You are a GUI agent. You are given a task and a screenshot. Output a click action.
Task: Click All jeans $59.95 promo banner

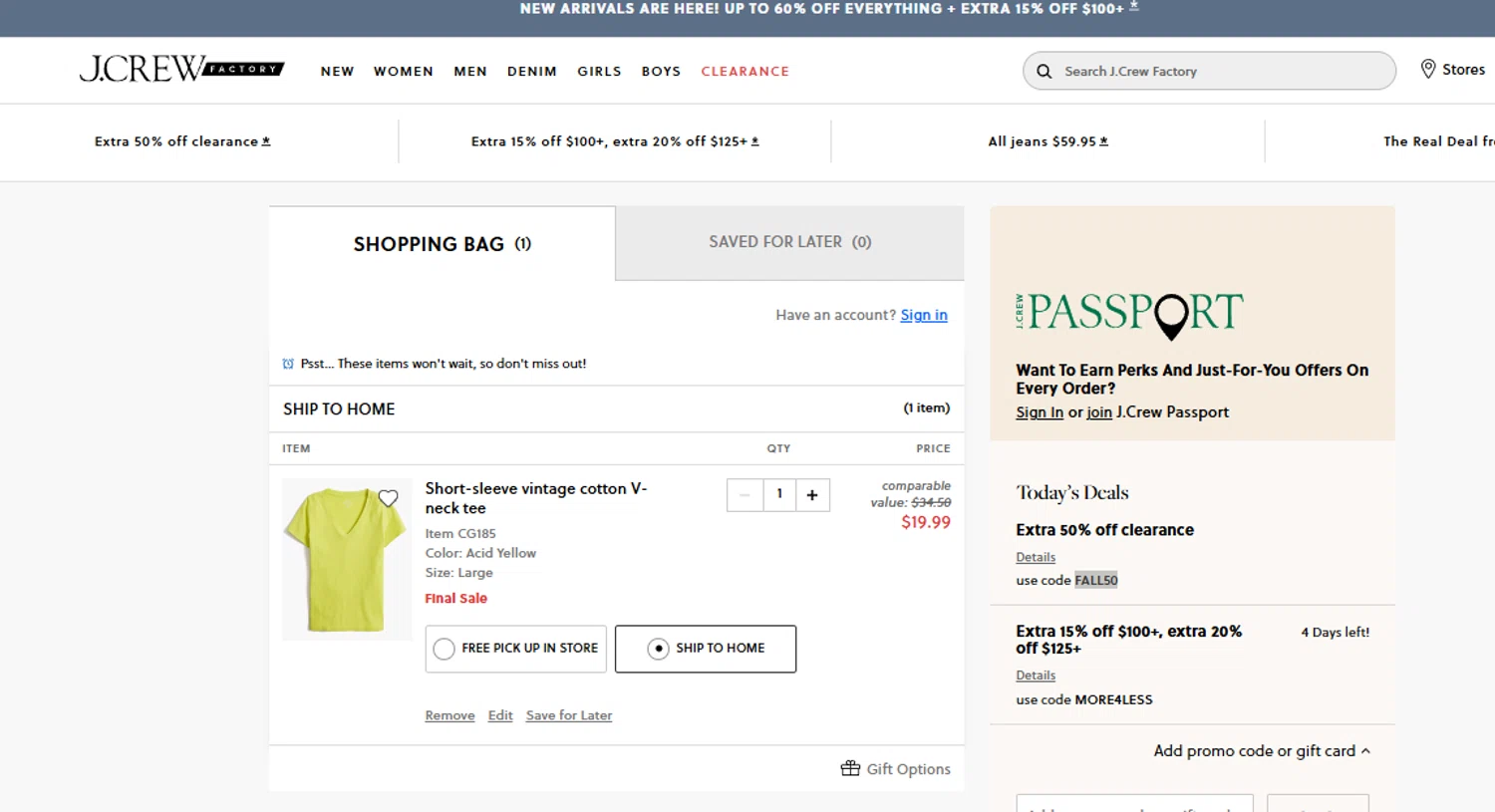click(x=1047, y=141)
